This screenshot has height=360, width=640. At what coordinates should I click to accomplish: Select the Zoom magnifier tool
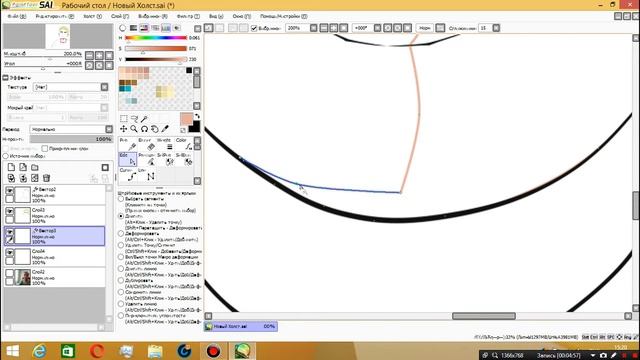click(134, 129)
